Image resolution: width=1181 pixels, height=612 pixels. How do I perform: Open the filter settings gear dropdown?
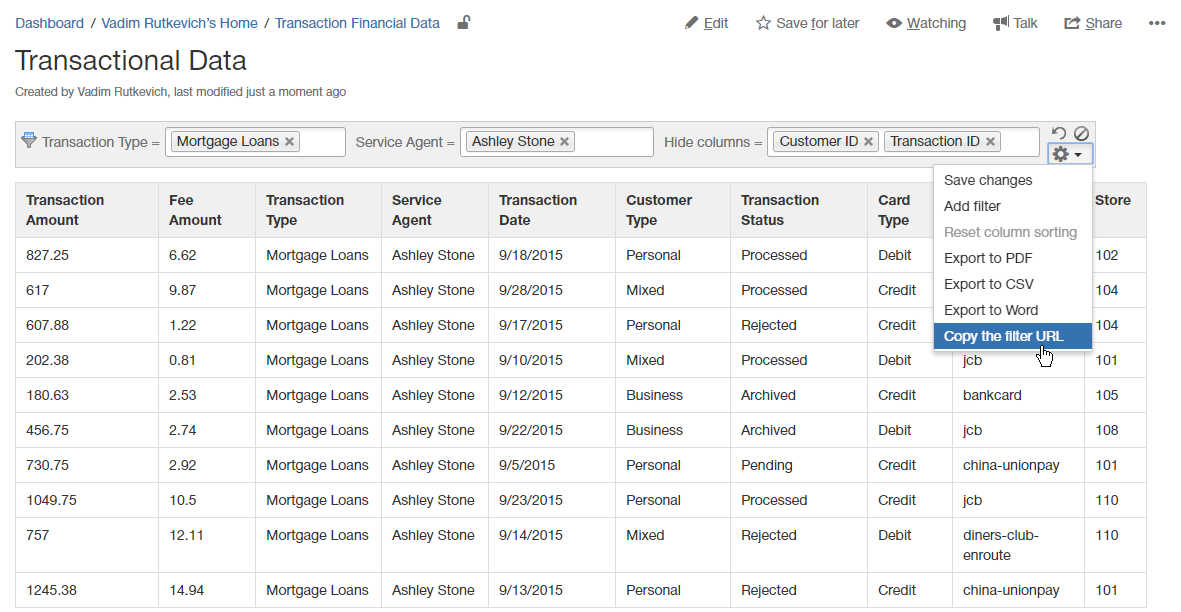pos(1069,154)
